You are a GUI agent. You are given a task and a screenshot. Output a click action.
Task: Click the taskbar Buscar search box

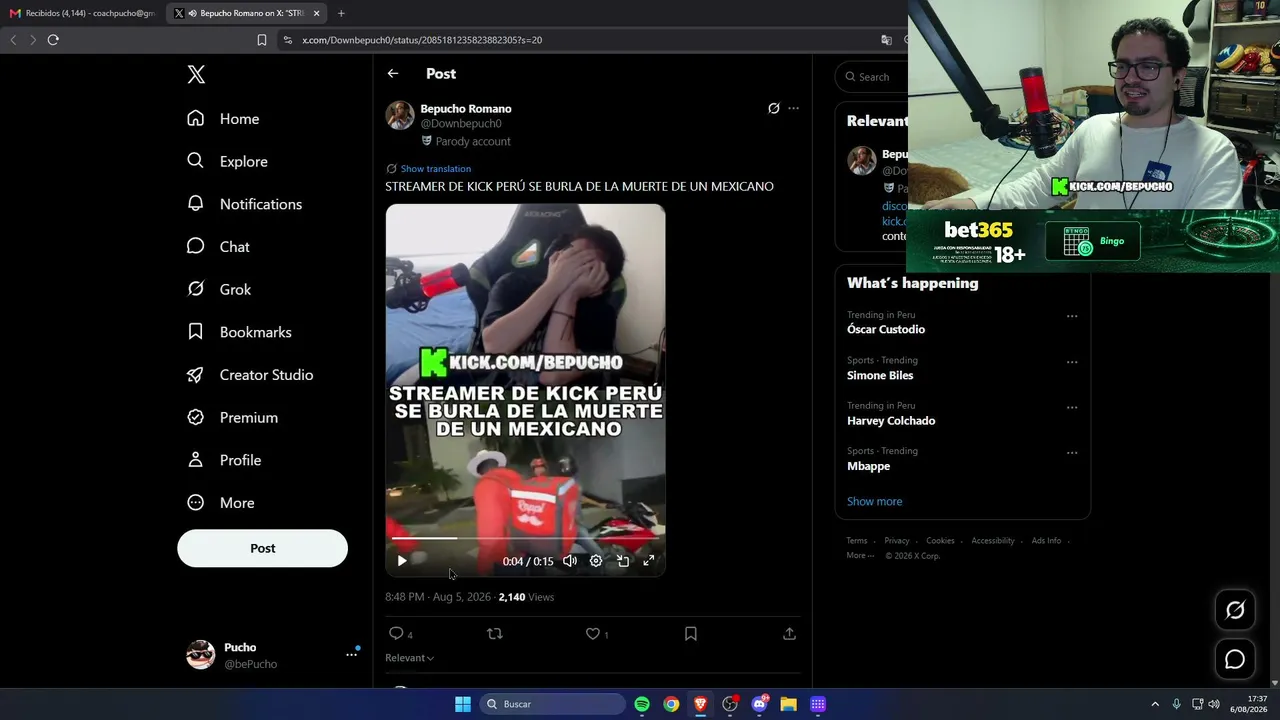(551, 704)
